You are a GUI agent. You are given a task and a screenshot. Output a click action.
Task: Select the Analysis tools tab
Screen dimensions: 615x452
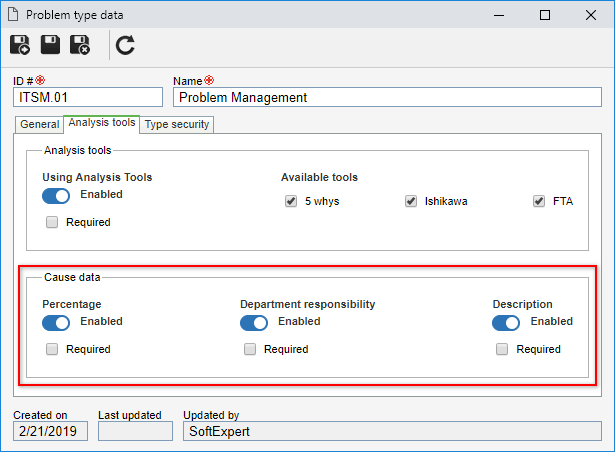[102, 123]
